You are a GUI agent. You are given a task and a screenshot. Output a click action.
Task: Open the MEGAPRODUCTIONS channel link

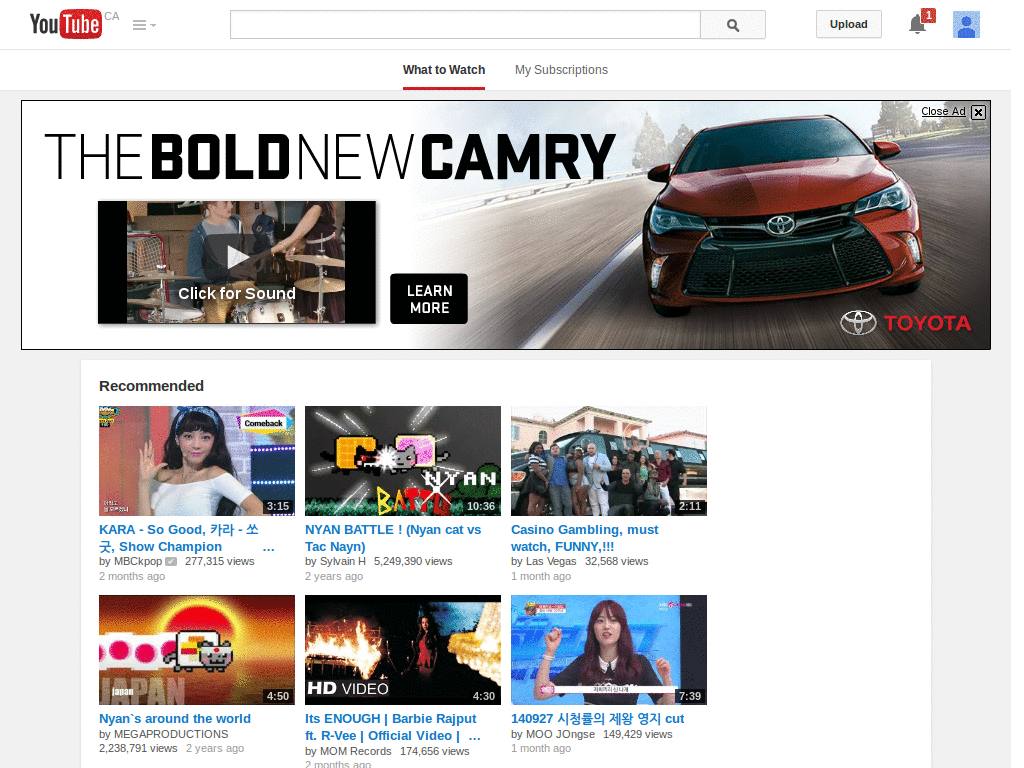click(171, 734)
